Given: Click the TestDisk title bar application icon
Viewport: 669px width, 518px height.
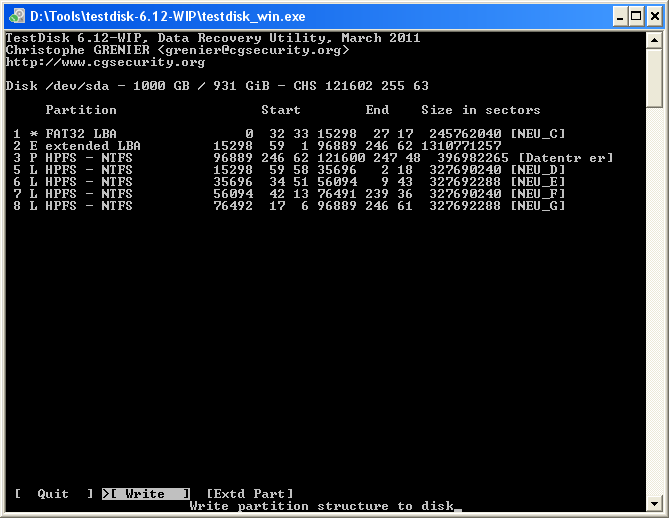Looking at the screenshot, I should point(17,16).
